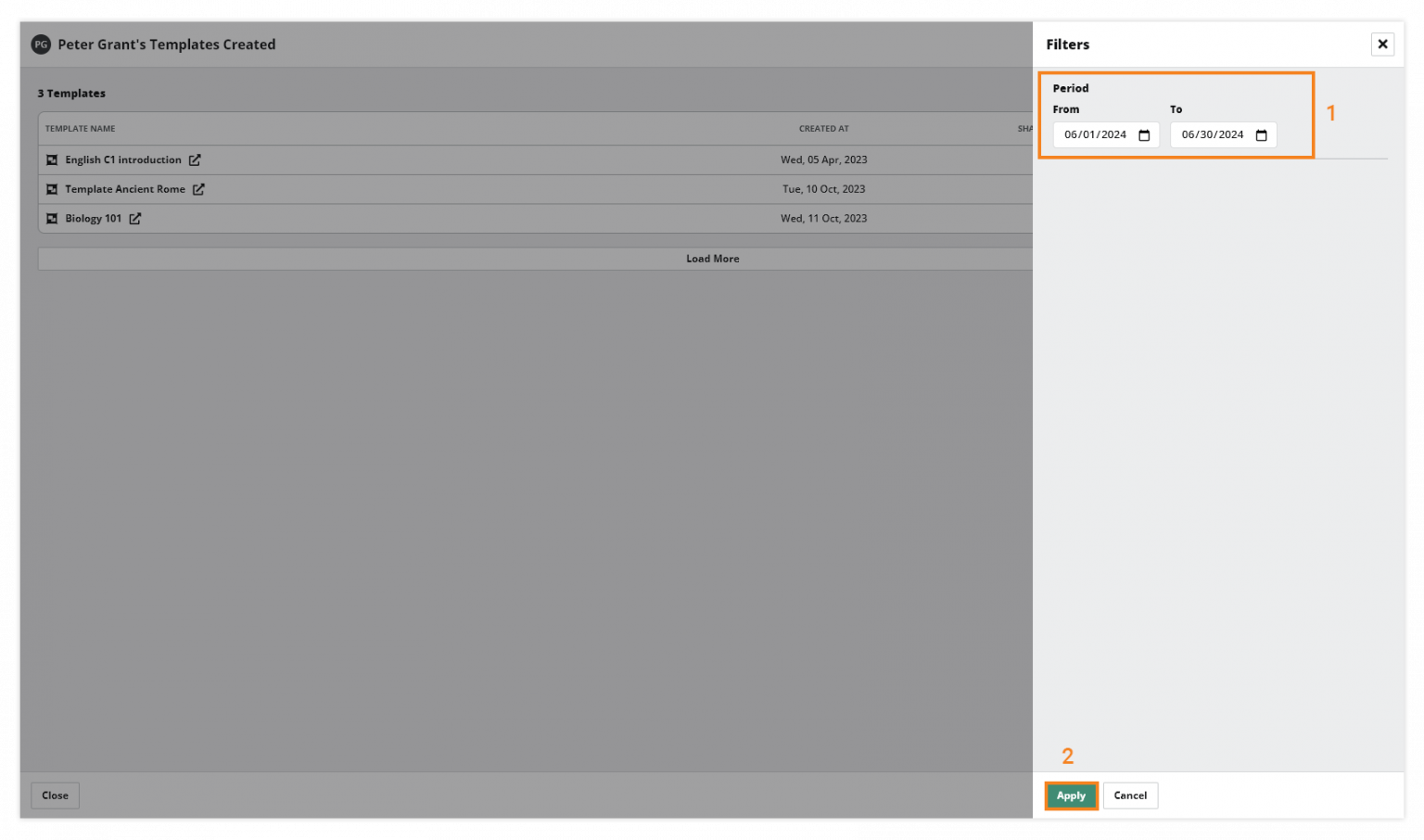Open Biology 101 via external link icon
This screenshot has height=840, width=1424.
click(136, 218)
